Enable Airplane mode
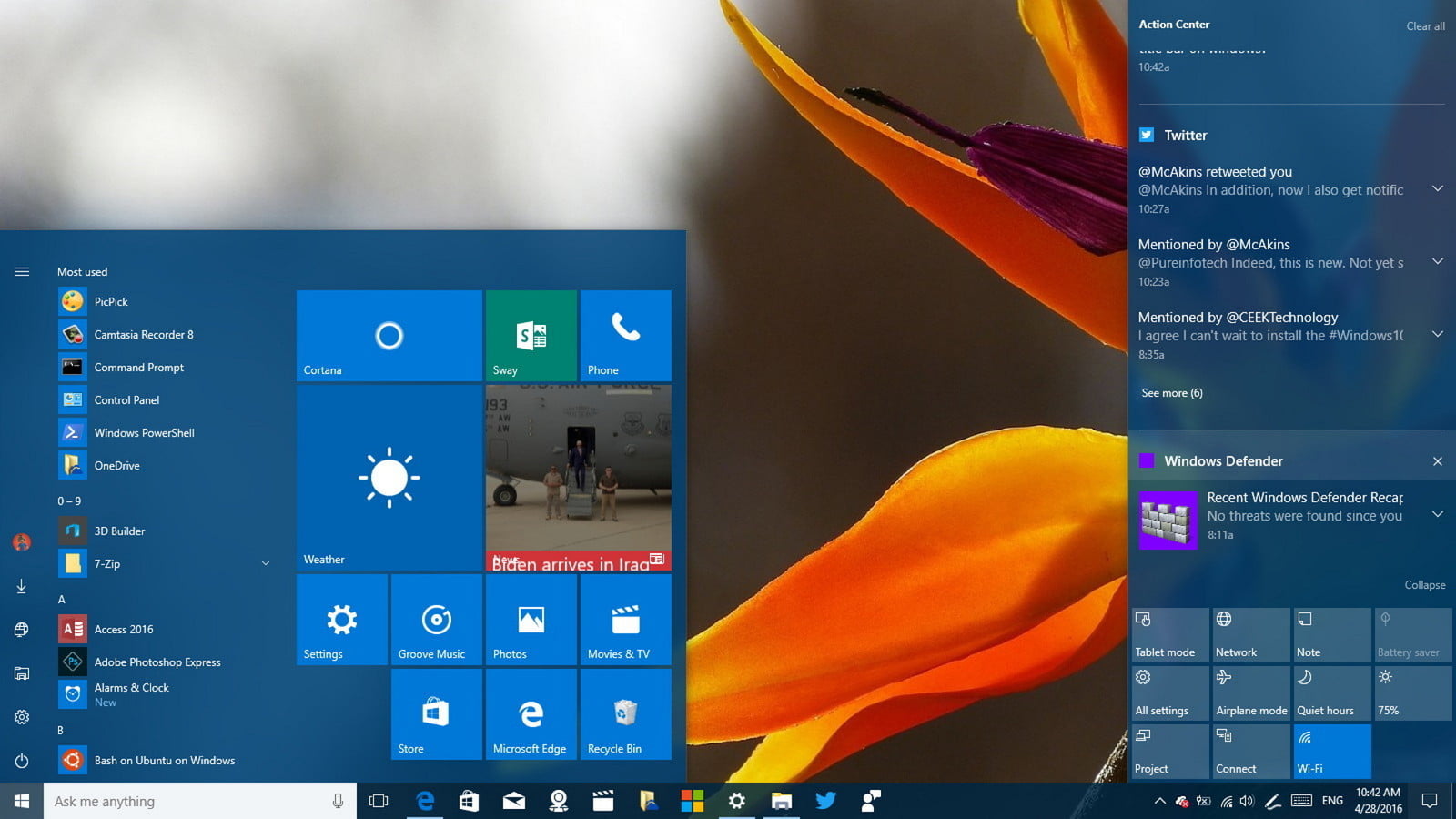The height and width of the screenshot is (819, 1456). [1251, 693]
